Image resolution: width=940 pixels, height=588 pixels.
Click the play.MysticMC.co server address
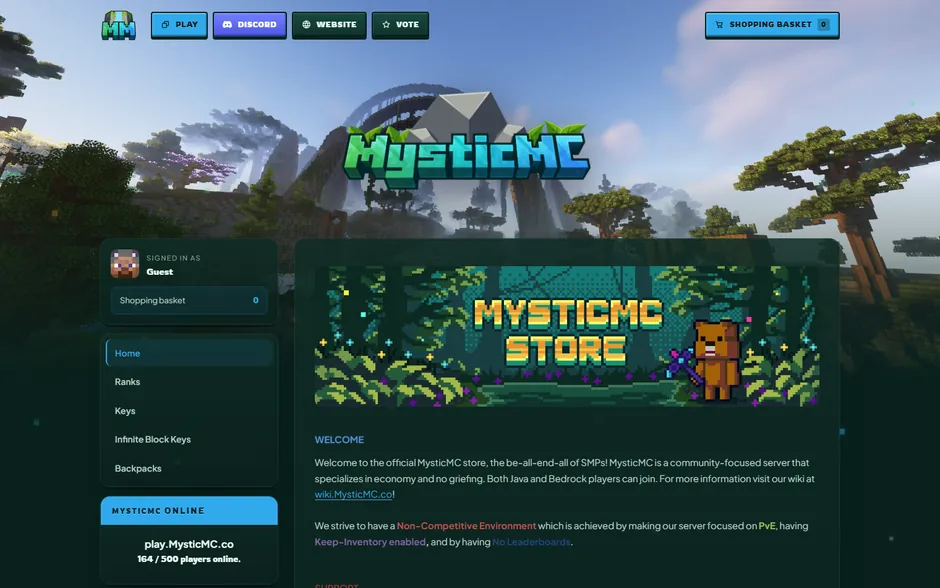[189, 544]
